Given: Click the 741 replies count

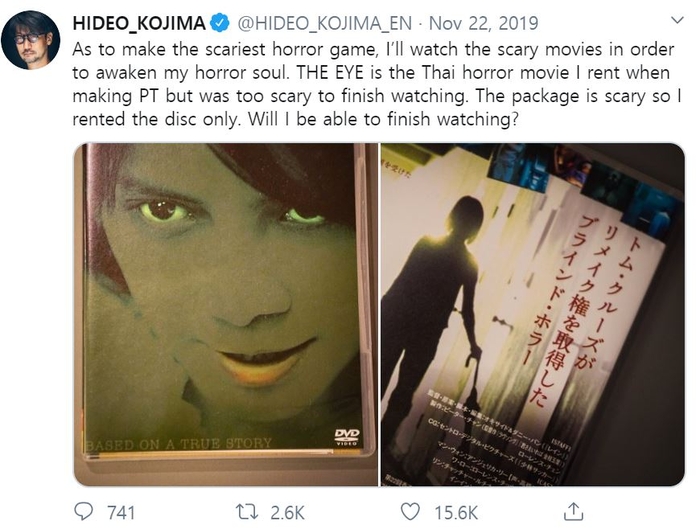Looking at the screenshot, I should tap(121, 513).
